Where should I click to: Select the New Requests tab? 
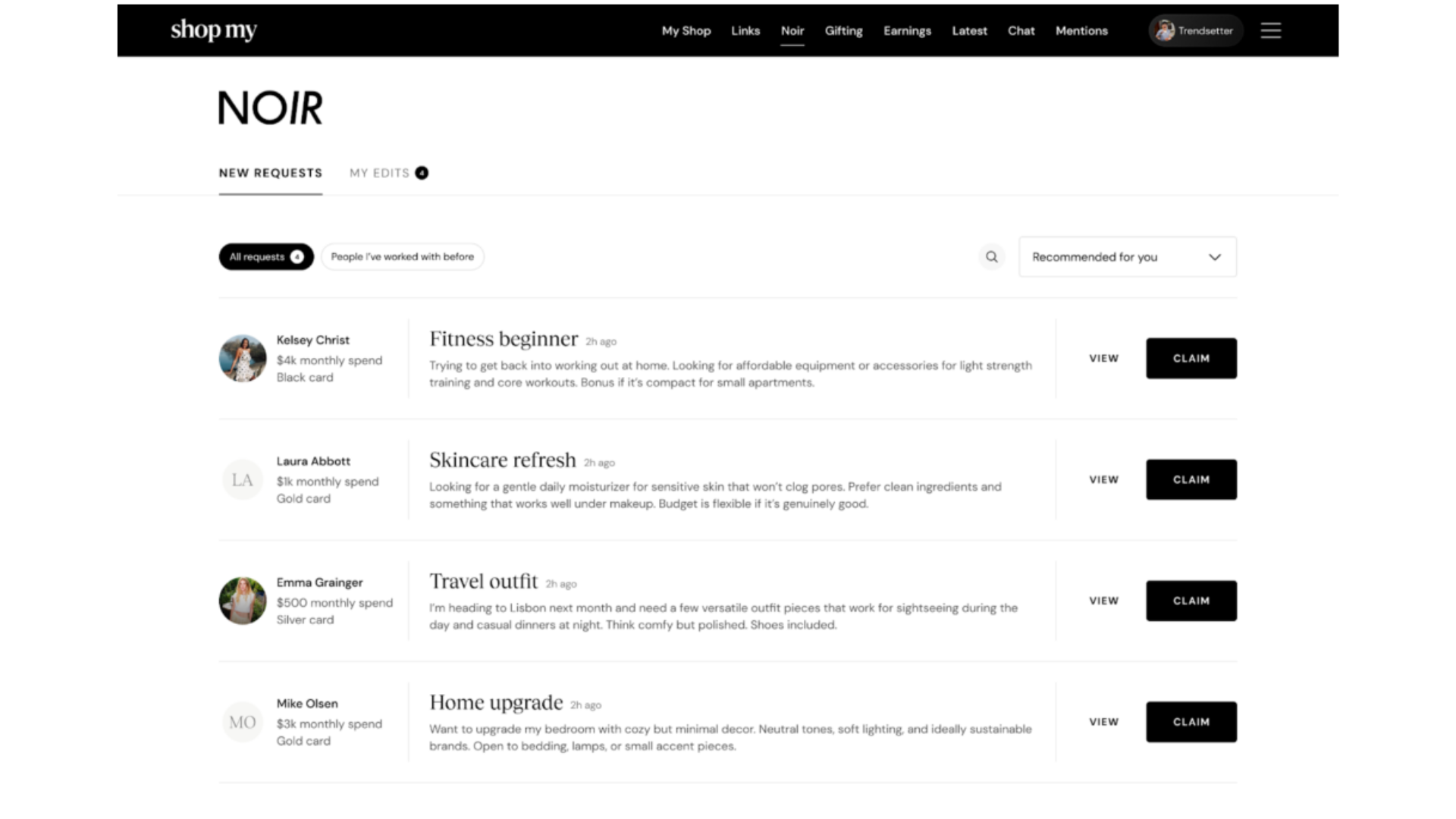click(x=271, y=173)
